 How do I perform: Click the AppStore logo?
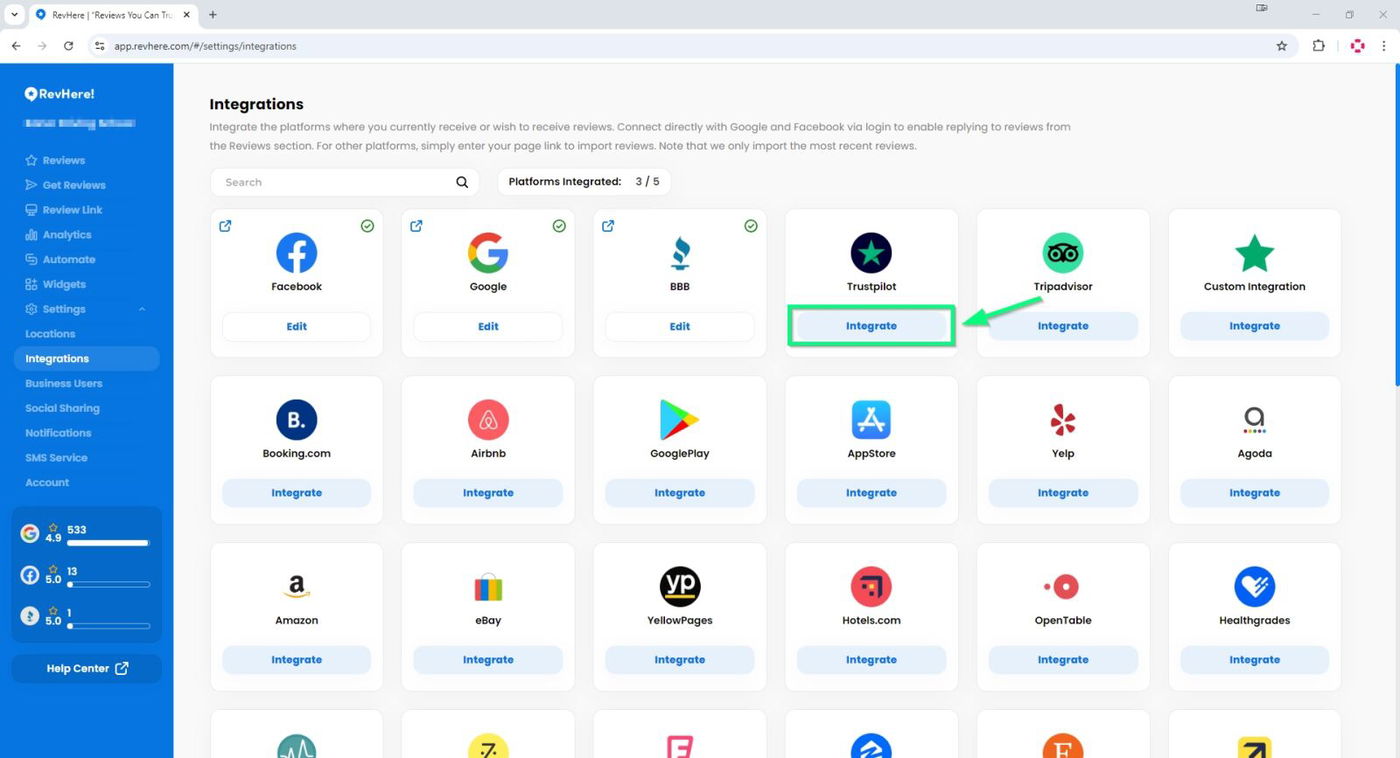coord(871,420)
